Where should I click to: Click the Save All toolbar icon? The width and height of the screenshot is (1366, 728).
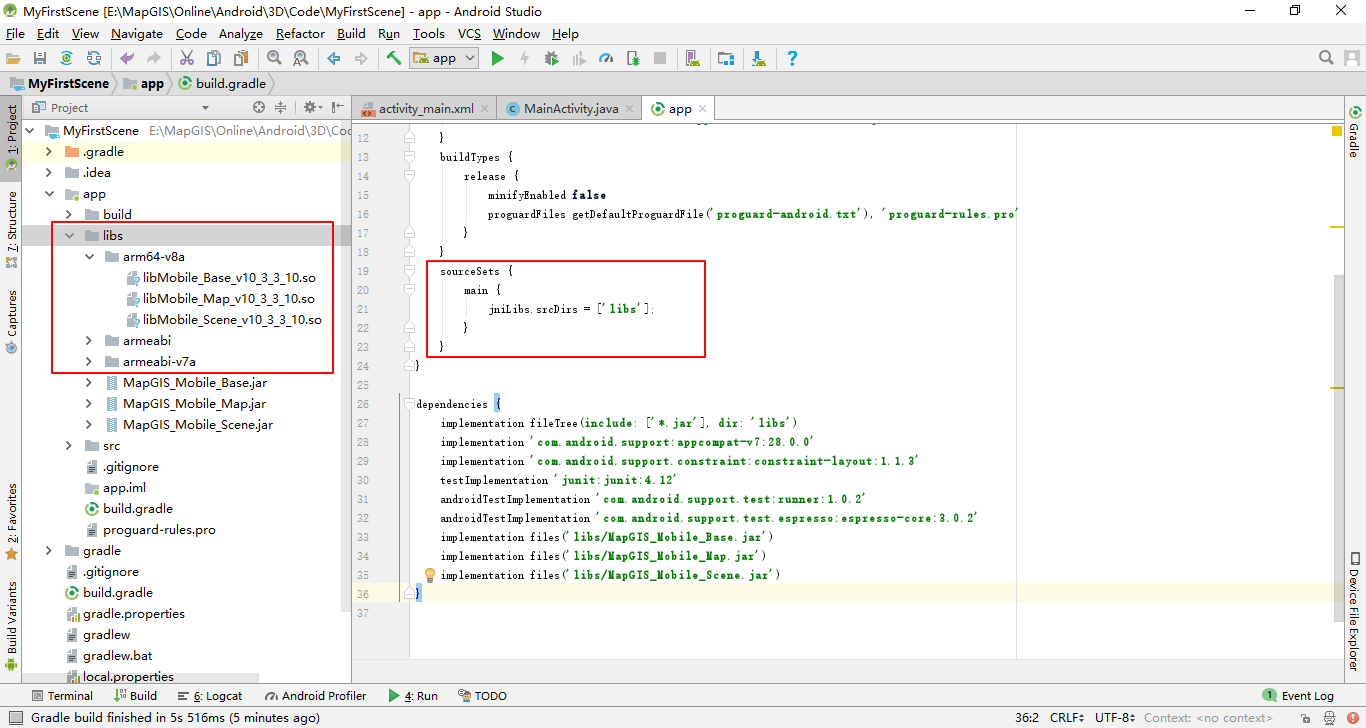coord(40,59)
